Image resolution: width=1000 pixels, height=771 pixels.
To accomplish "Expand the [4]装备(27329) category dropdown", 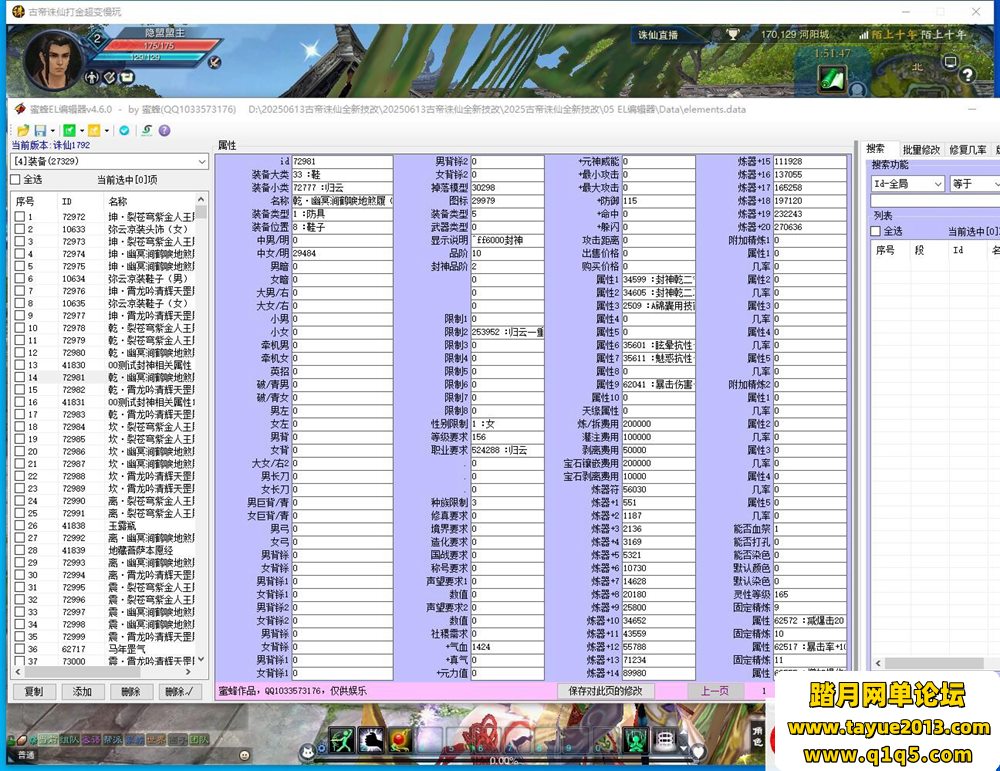I will pos(200,161).
